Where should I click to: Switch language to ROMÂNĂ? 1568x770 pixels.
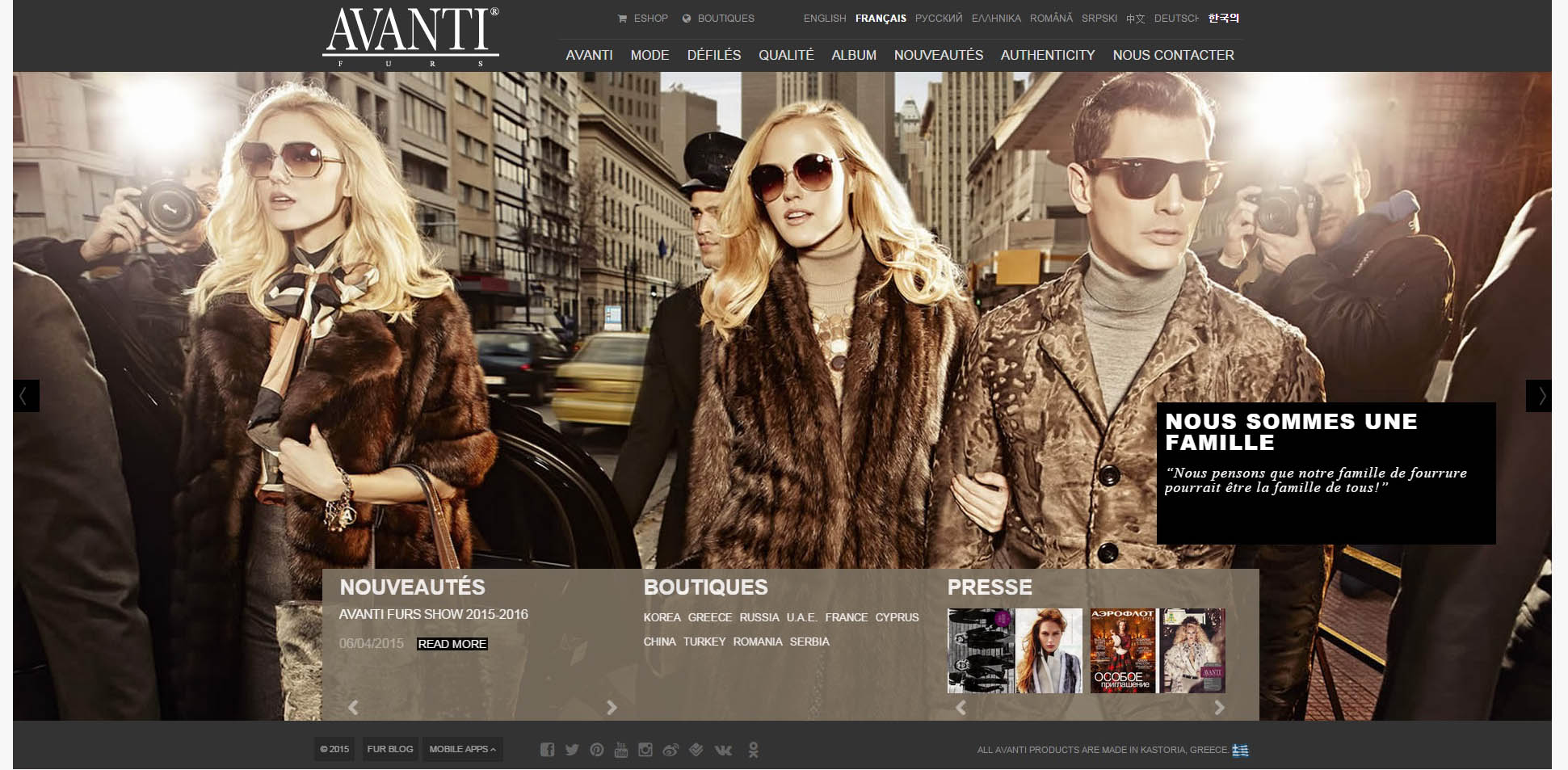(x=1051, y=18)
